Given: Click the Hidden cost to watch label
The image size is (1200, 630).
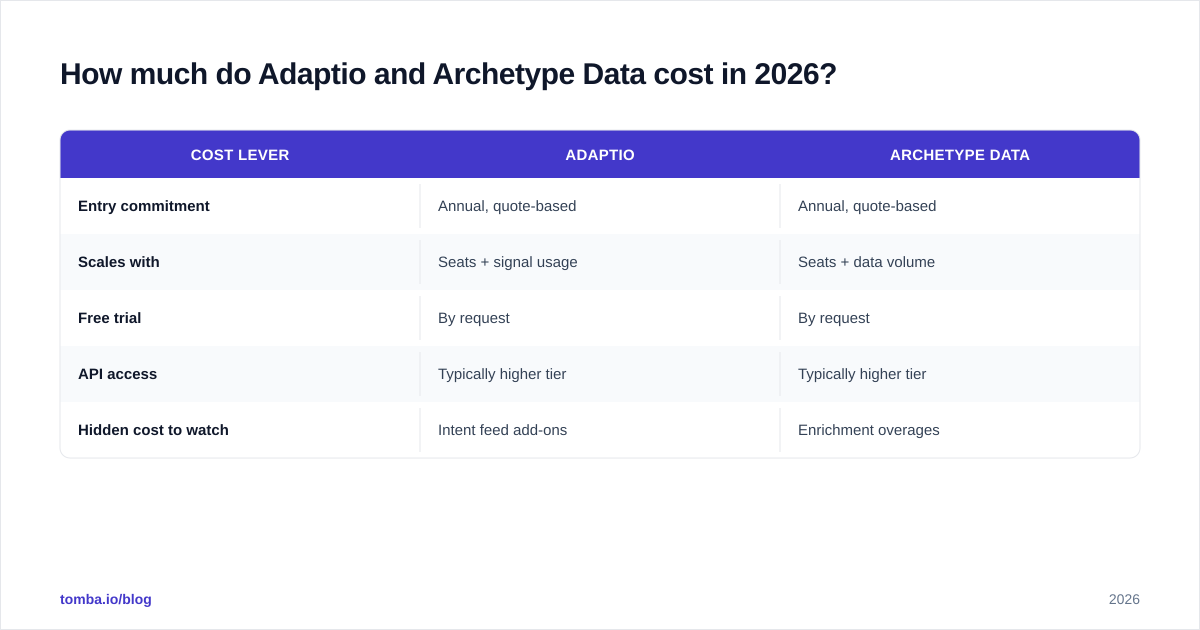Looking at the screenshot, I should click(154, 430).
